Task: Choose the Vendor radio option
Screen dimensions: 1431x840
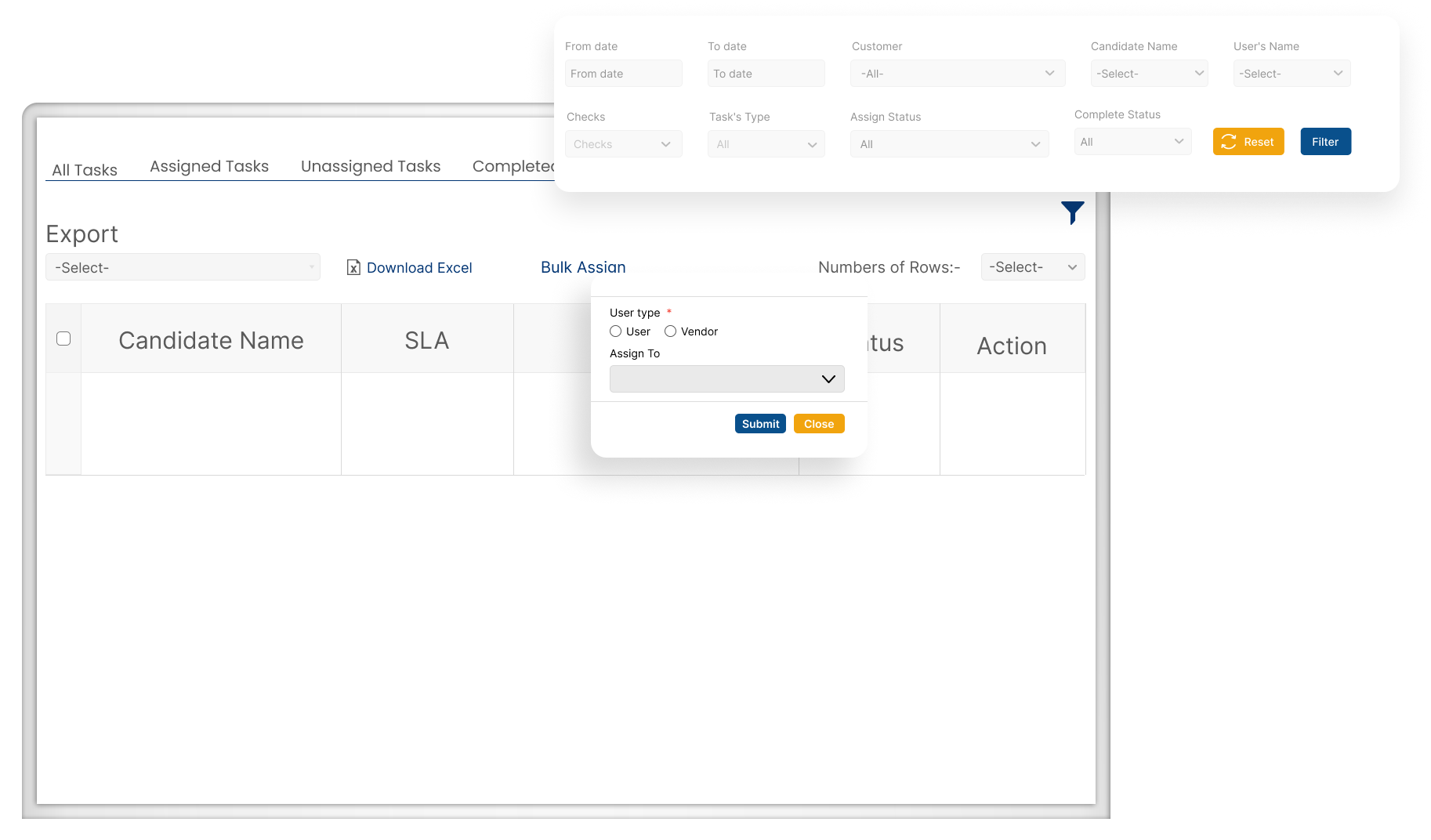Action: [671, 331]
